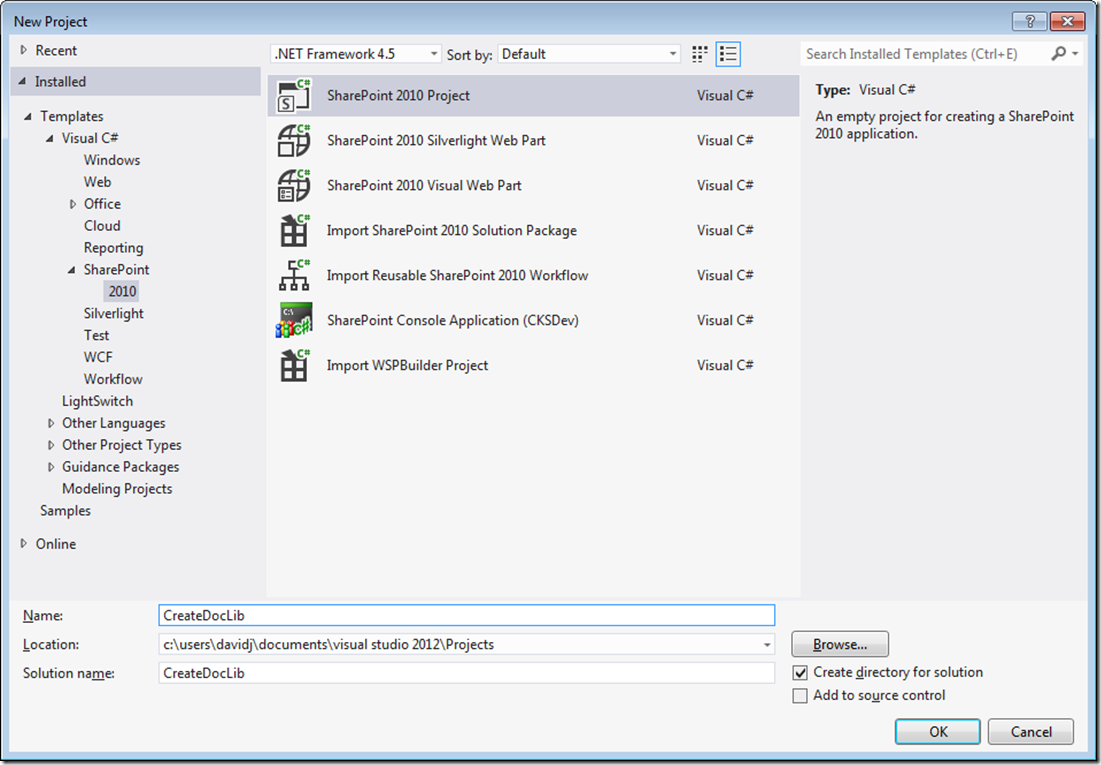Click the Solution name text field
The image size is (1101, 765).
(467, 673)
